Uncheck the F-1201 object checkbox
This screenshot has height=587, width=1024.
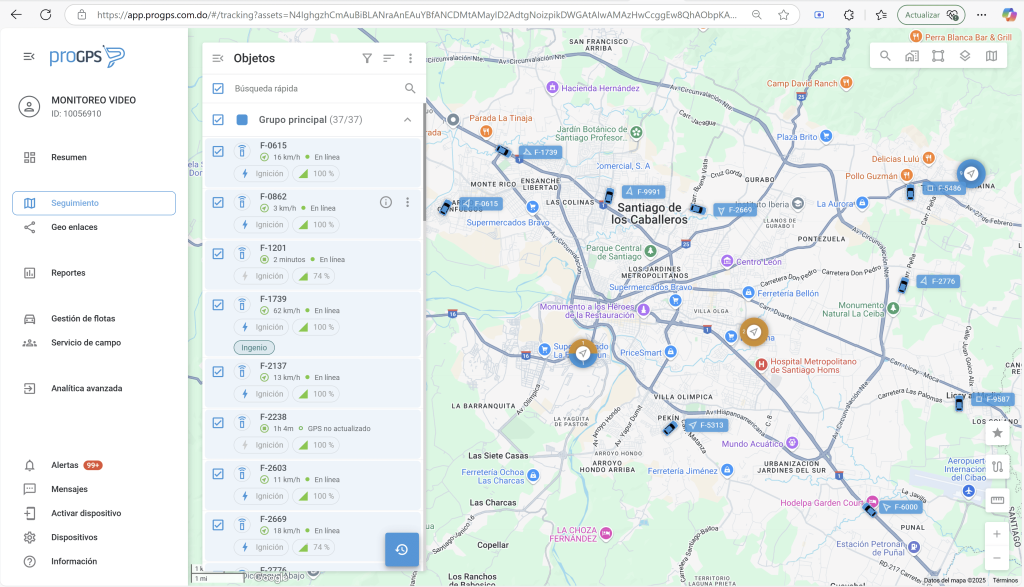[218, 253]
